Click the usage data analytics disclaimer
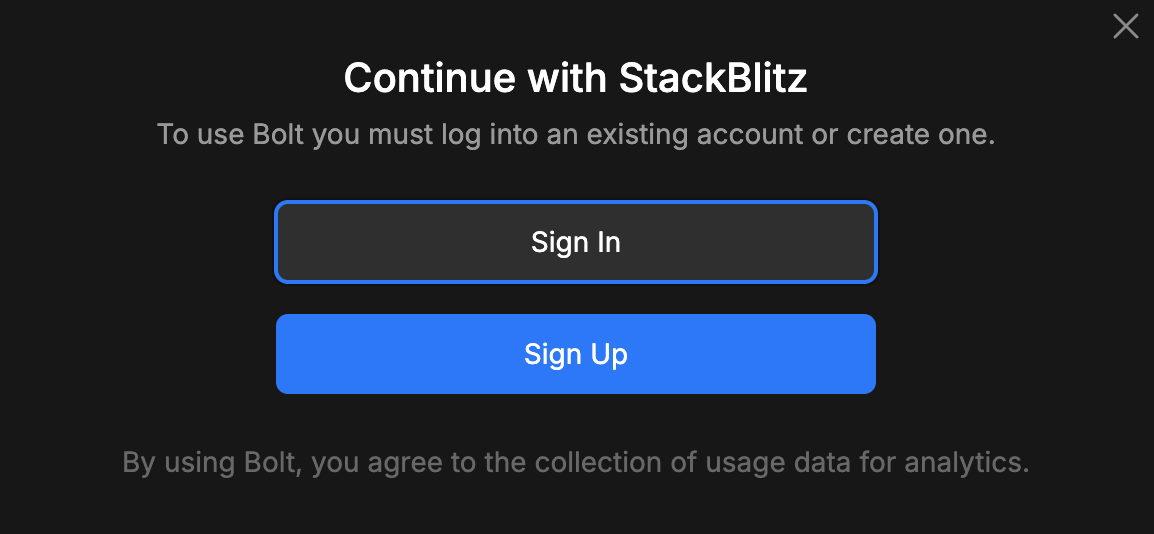 tap(576, 463)
